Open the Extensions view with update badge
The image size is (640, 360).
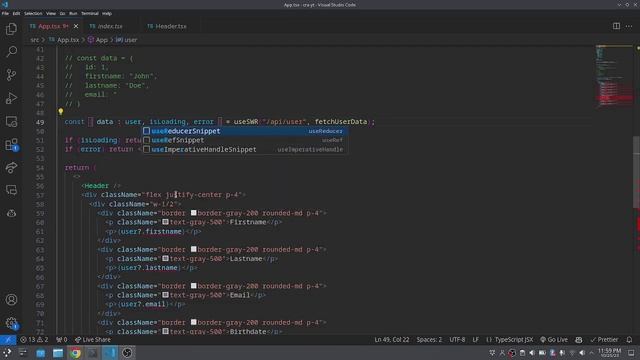pyautogui.click(x=11, y=144)
